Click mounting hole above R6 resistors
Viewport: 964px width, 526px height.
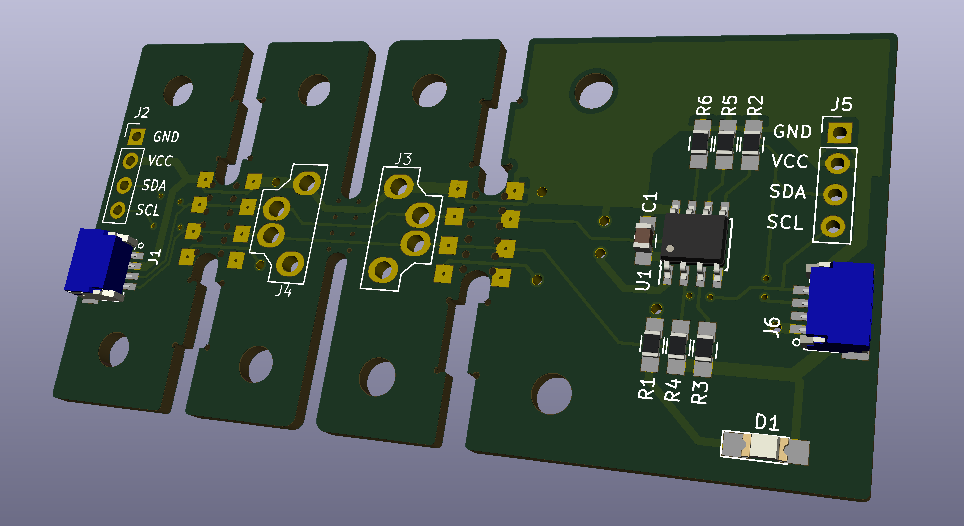(594, 92)
